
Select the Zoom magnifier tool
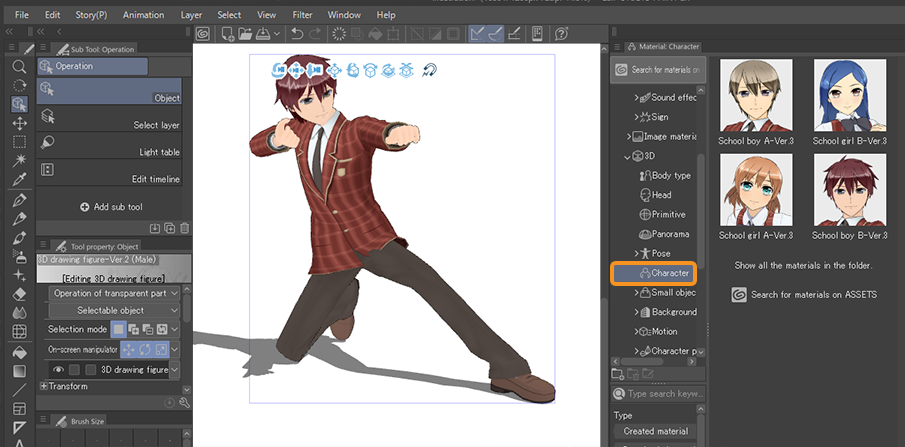coord(19,66)
